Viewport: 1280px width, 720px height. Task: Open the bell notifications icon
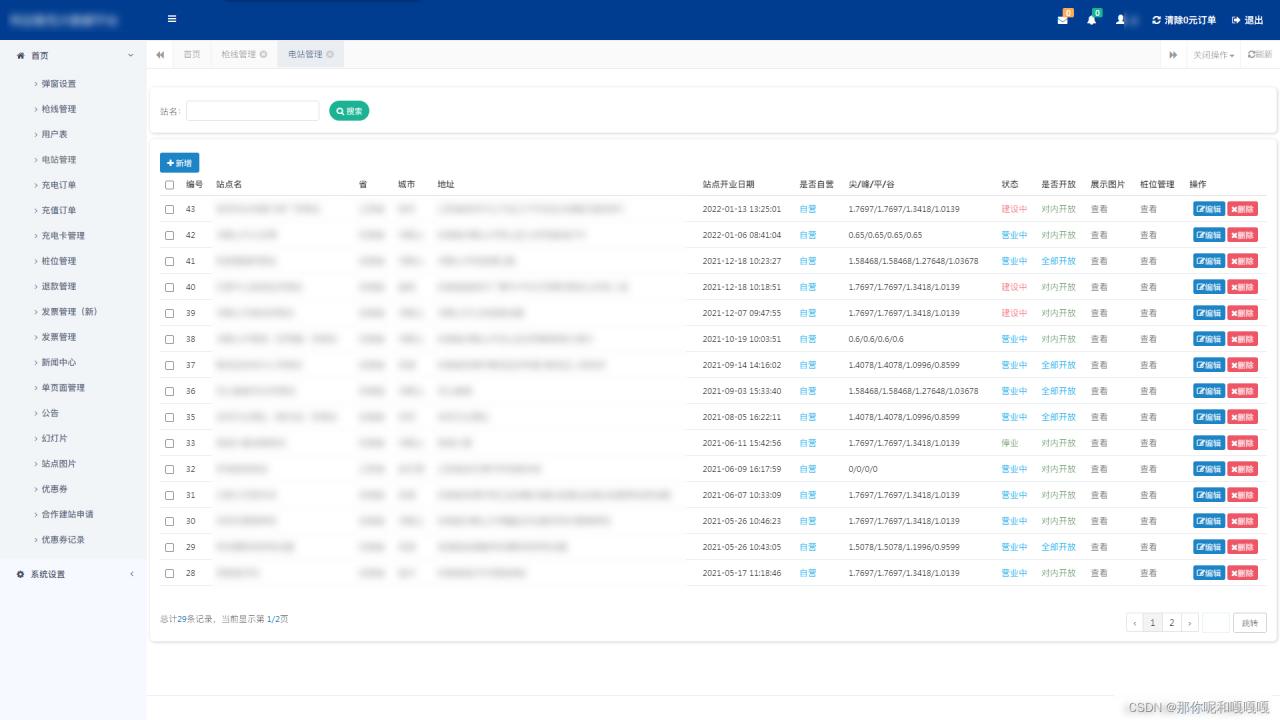1091,19
